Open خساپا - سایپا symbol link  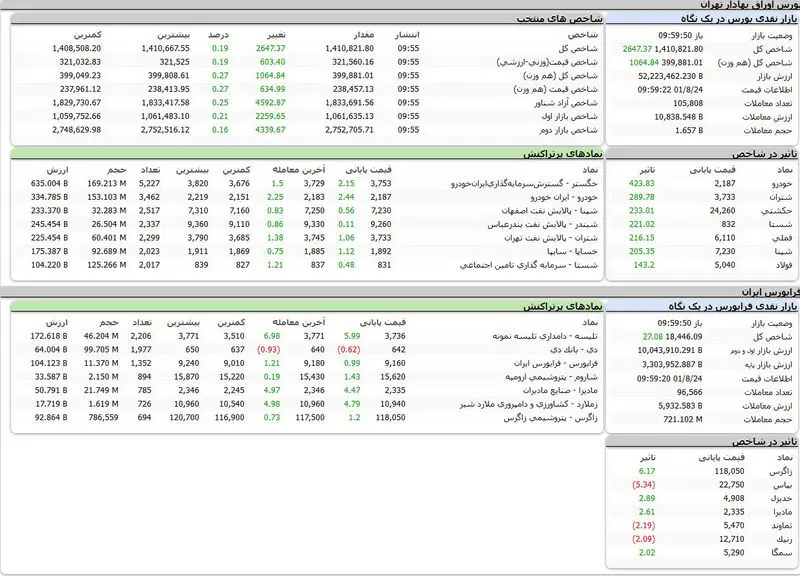[572, 252]
